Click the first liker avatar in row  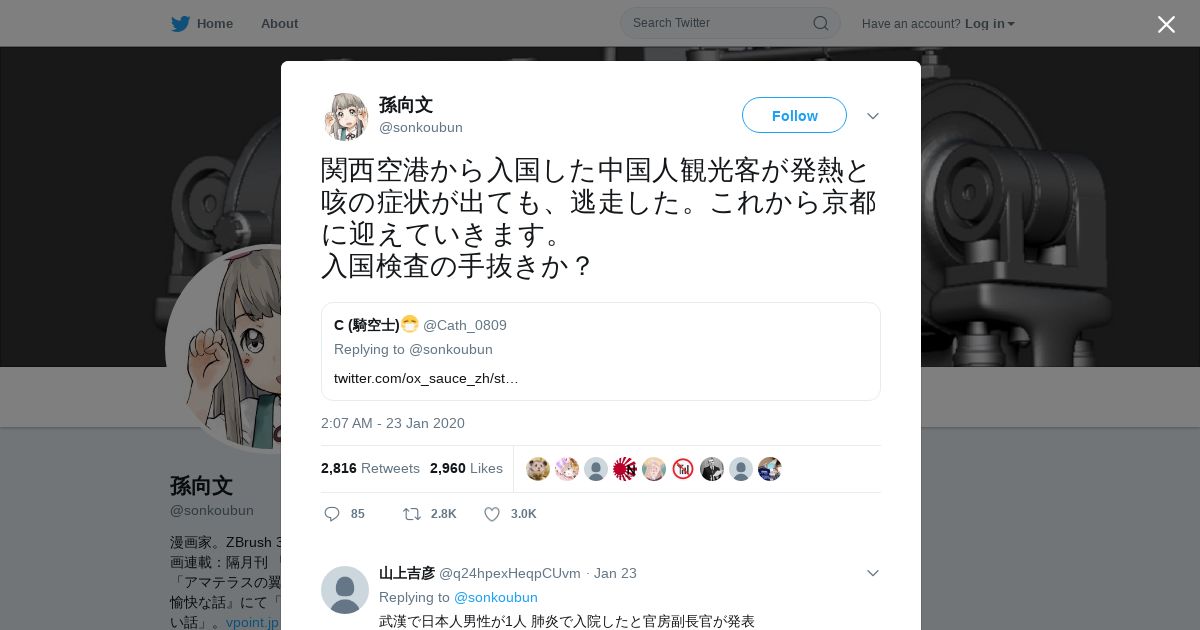(x=538, y=469)
